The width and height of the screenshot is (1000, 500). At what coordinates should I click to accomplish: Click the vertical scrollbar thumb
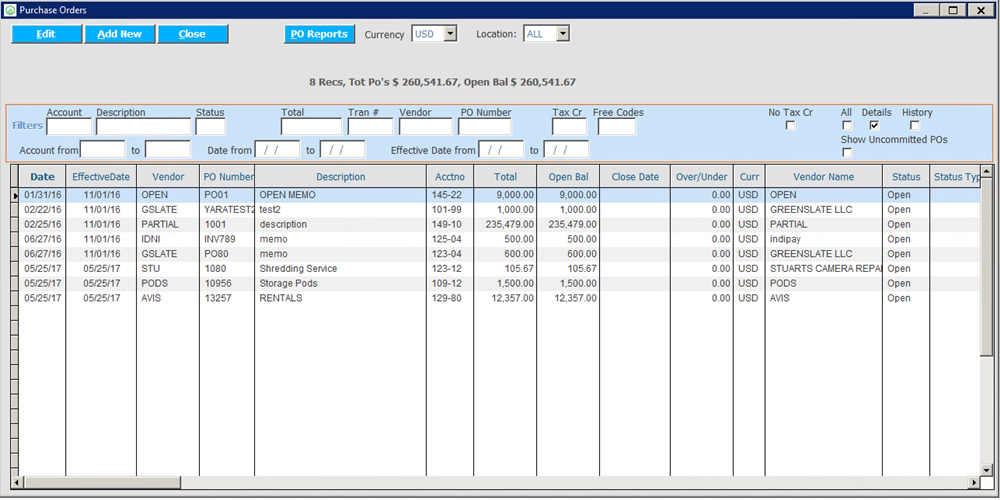click(x=986, y=266)
